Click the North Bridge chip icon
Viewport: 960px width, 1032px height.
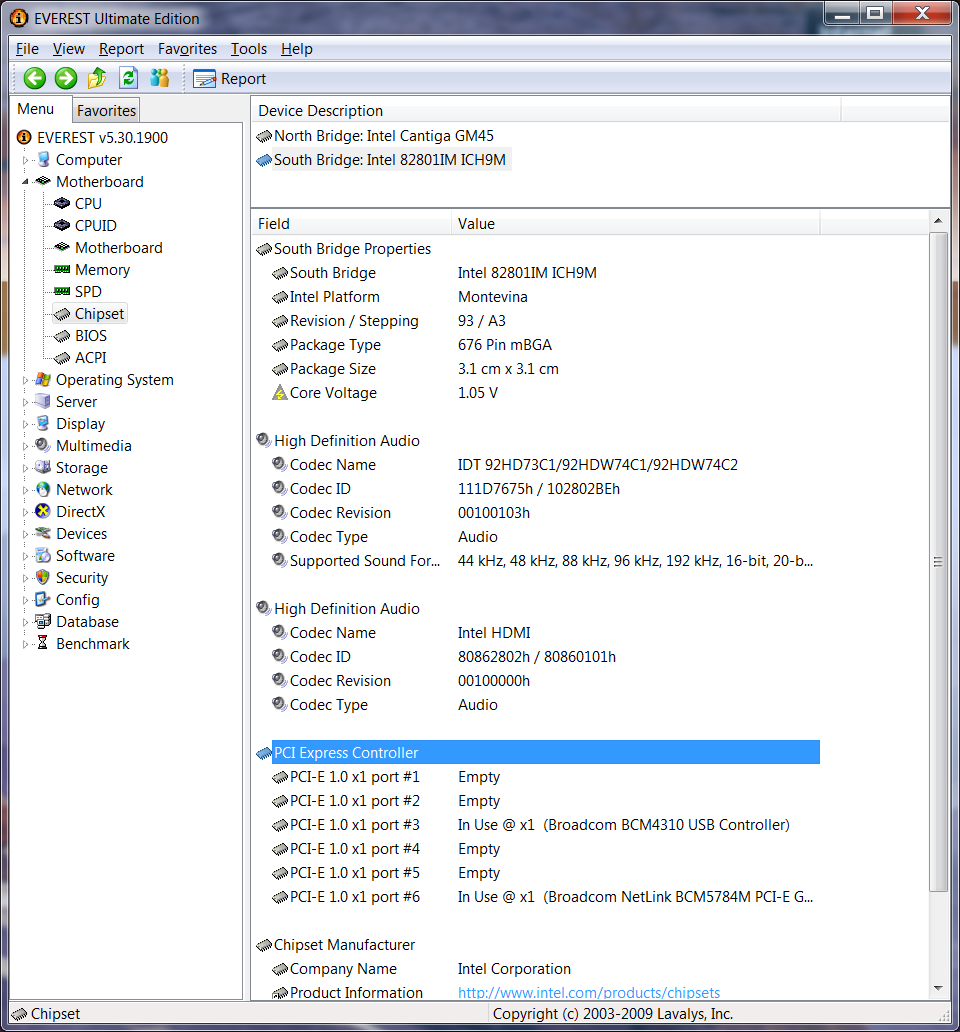click(x=264, y=136)
